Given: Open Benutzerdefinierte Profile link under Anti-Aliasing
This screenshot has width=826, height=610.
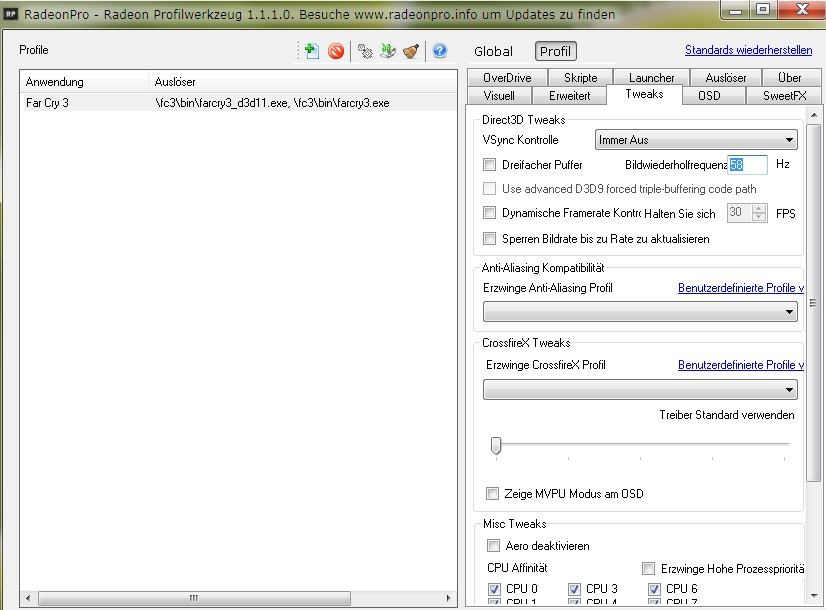Looking at the screenshot, I should tap(741, 288).
